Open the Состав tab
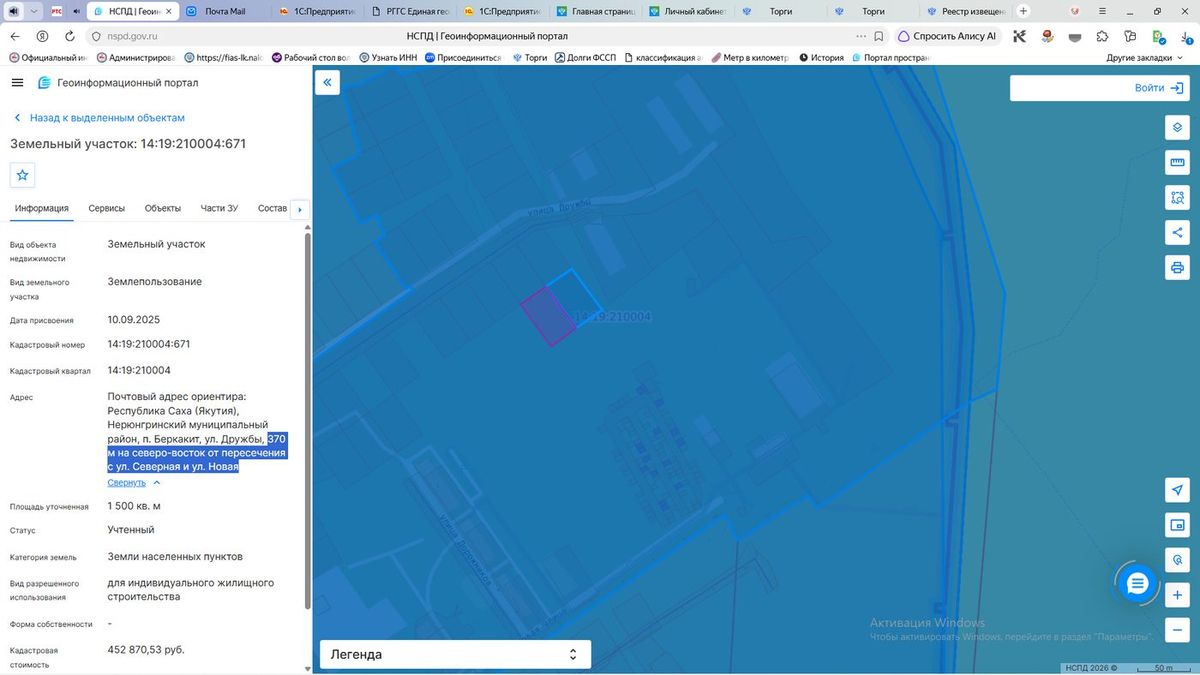The width and height of the screenshot is (1200, 675). pyautogui.click(x=272, y=208)
